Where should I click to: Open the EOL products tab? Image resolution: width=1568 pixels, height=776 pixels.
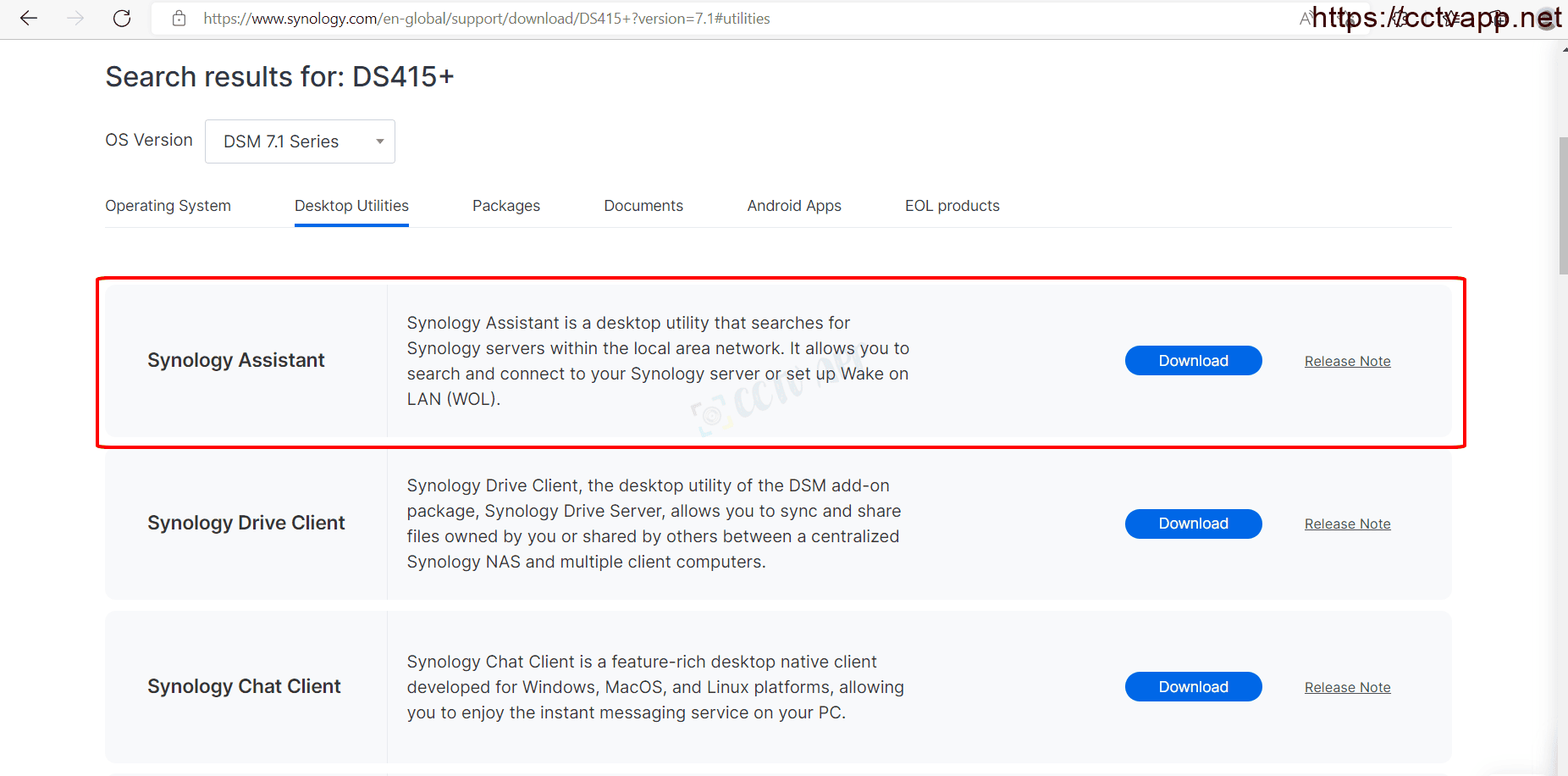click(952, 206)
